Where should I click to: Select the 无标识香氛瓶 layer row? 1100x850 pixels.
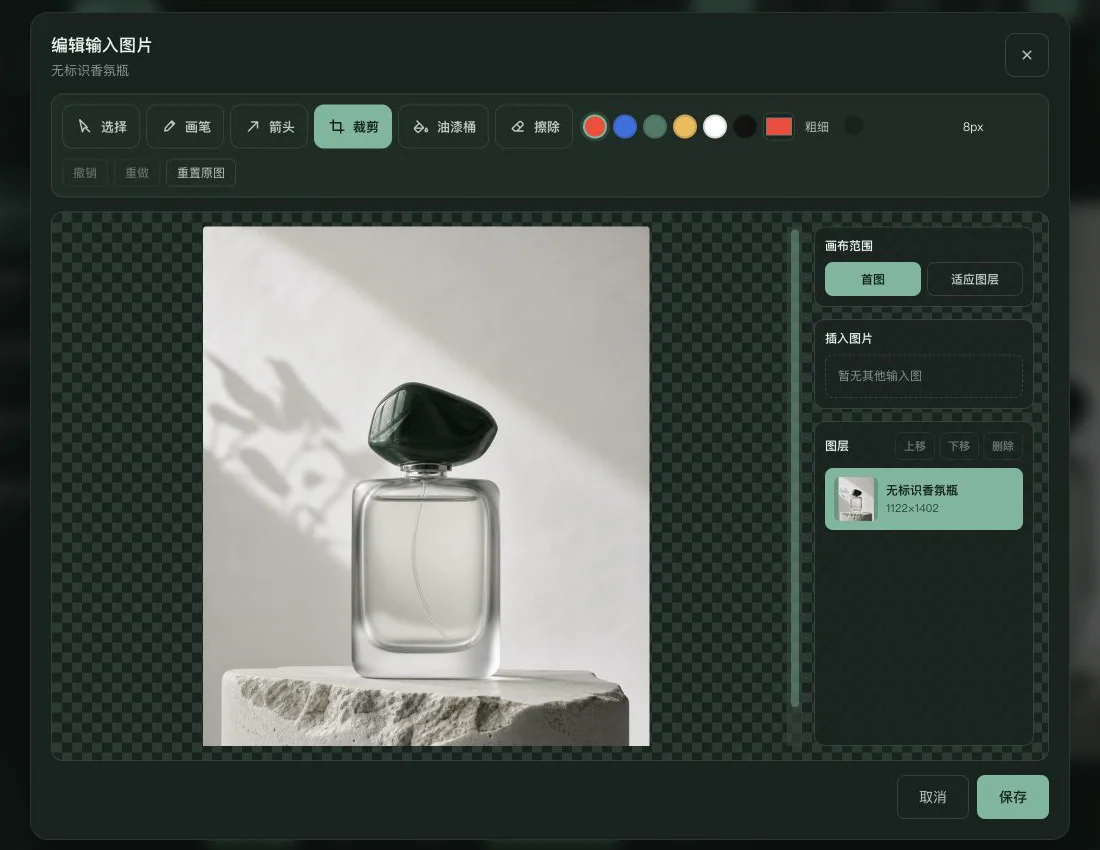tap(924, 499)
